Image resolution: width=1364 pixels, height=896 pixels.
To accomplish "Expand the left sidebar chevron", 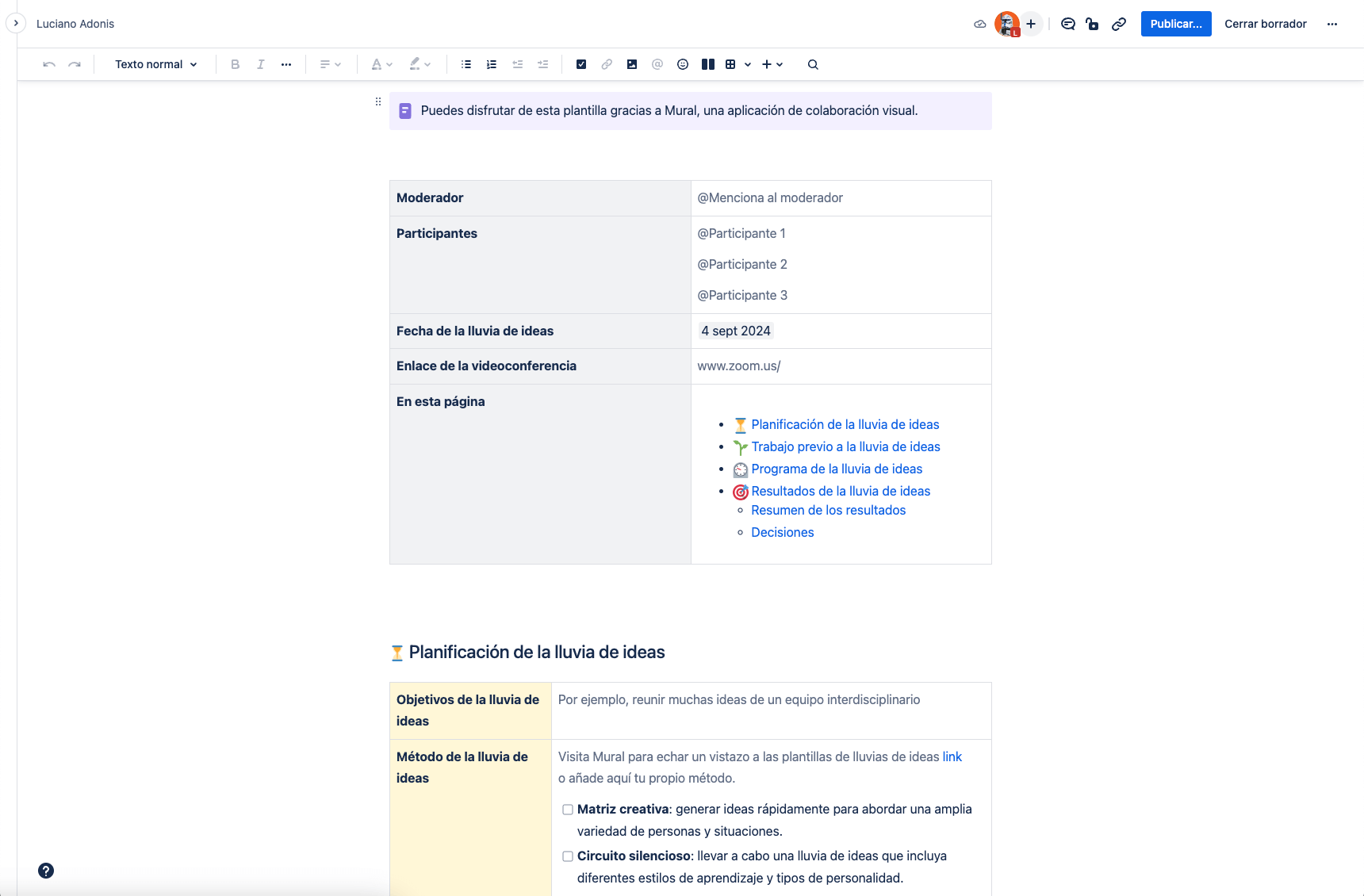I will pos(16,23).
